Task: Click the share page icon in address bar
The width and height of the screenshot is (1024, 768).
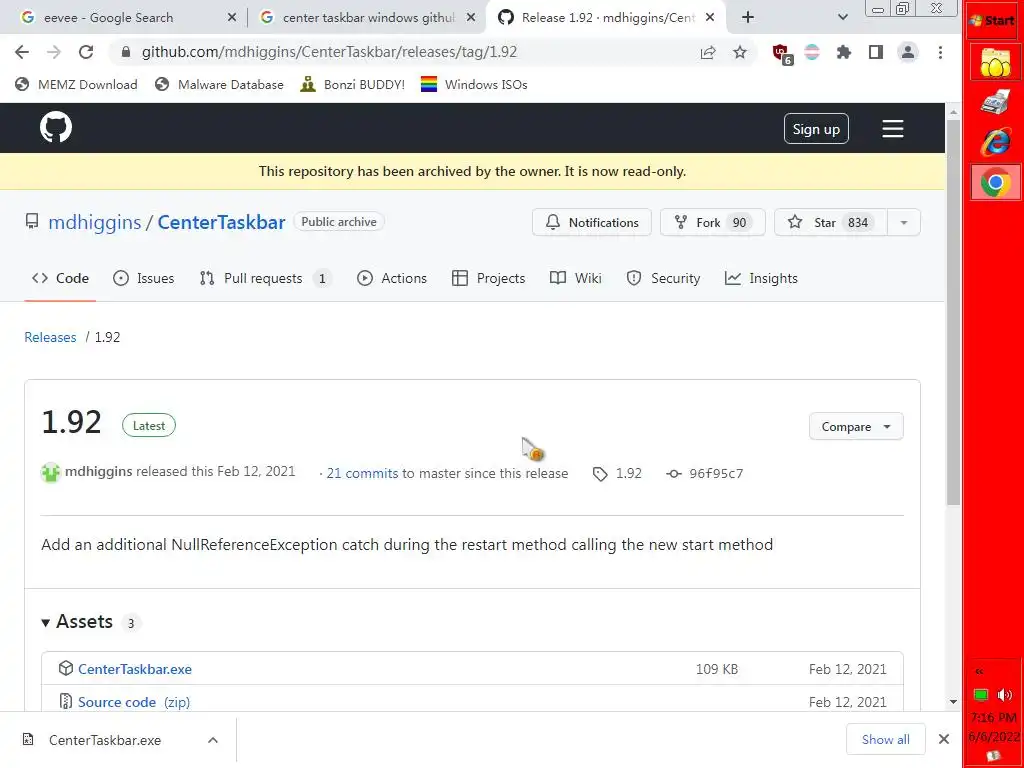Action: (708, 52)
